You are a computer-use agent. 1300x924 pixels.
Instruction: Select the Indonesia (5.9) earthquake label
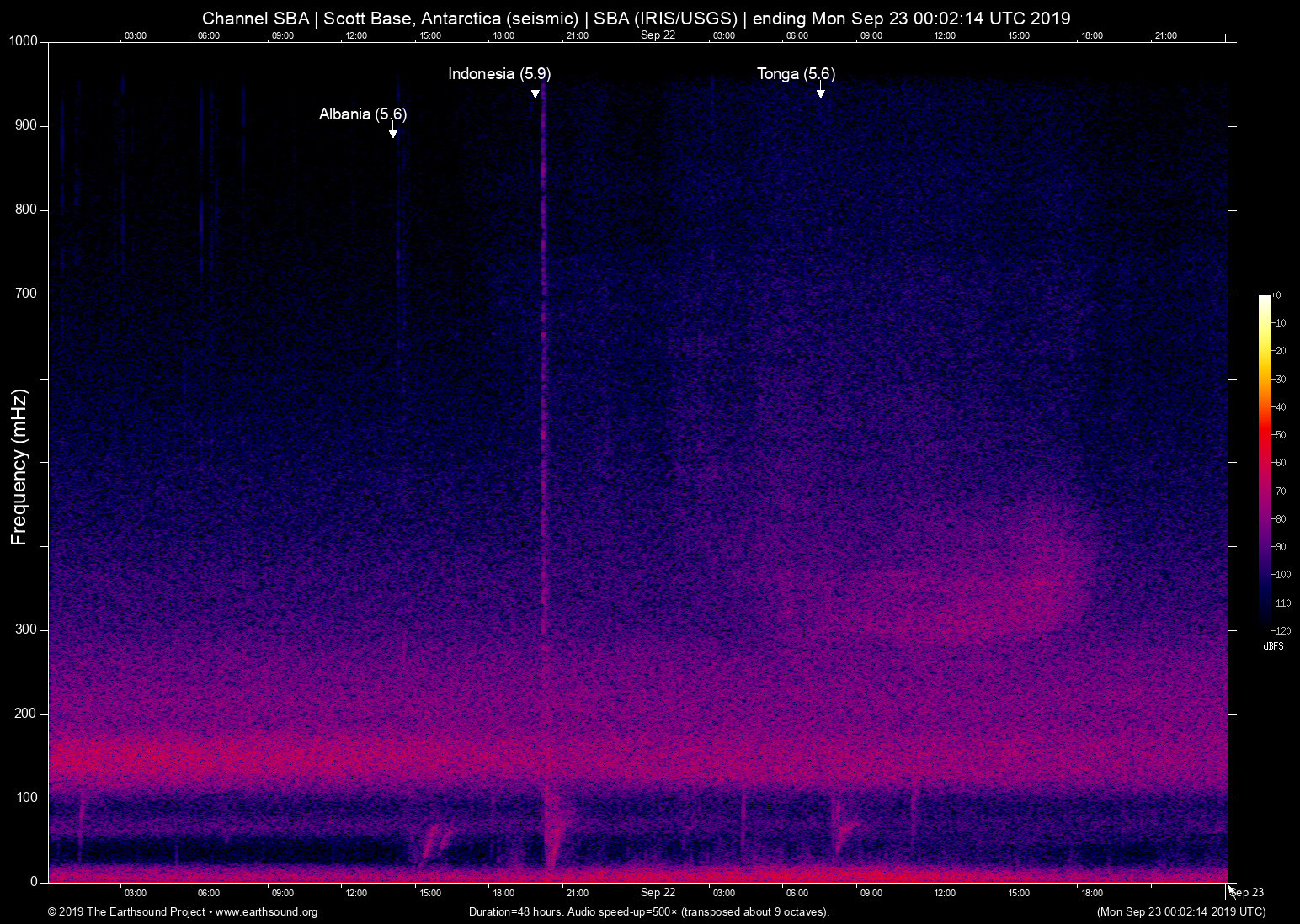(x=499, y=74)
